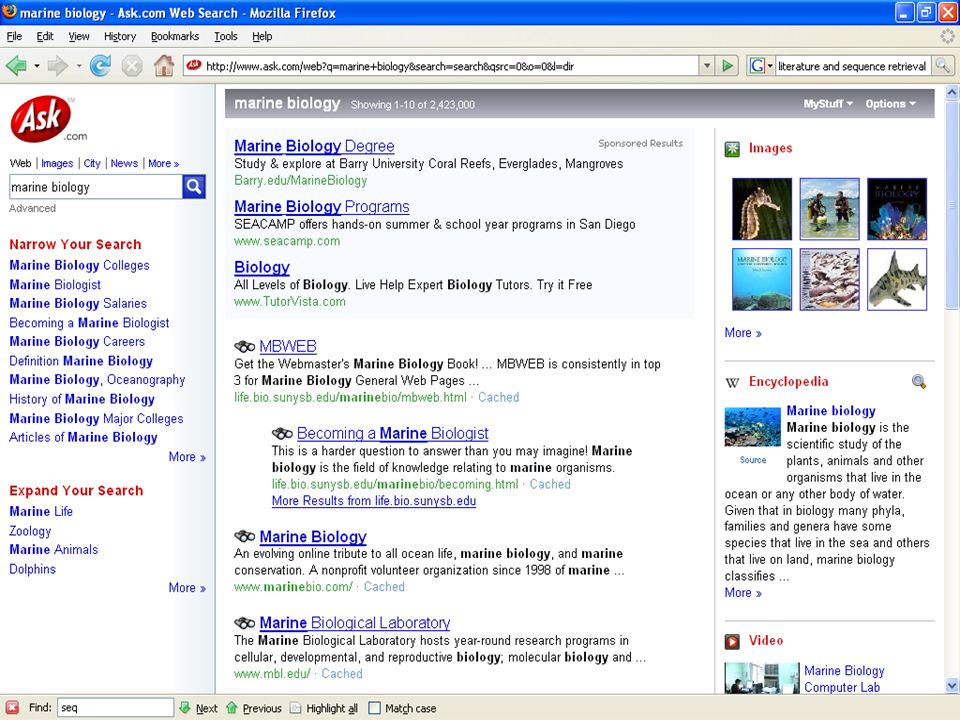Click the Stop loading icon

click(x=132, y=66)
